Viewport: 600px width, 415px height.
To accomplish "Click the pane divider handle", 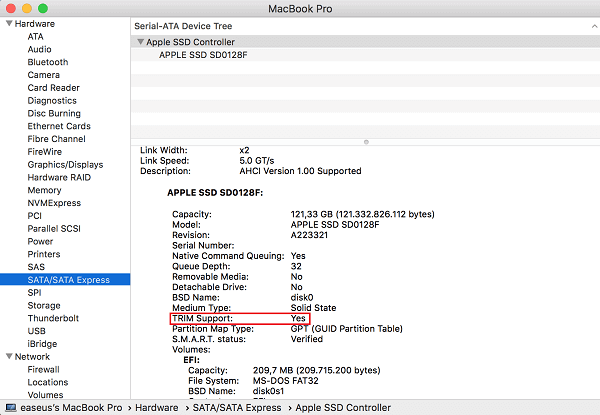I will click(365, 142).
